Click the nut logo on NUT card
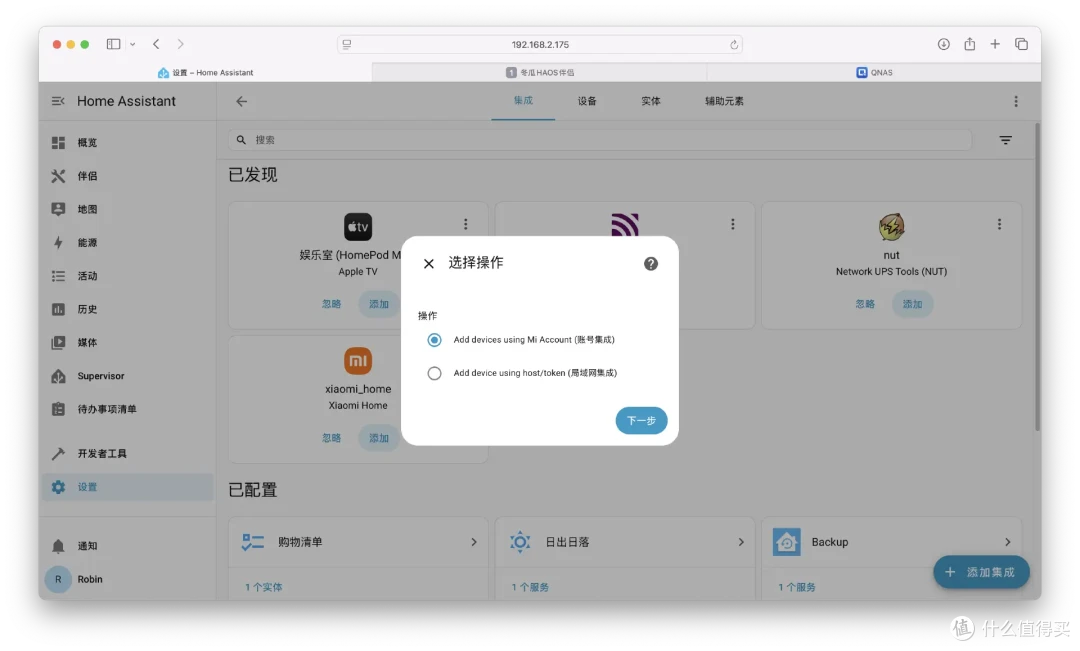 pyautogui.click(x=891, y=227)
